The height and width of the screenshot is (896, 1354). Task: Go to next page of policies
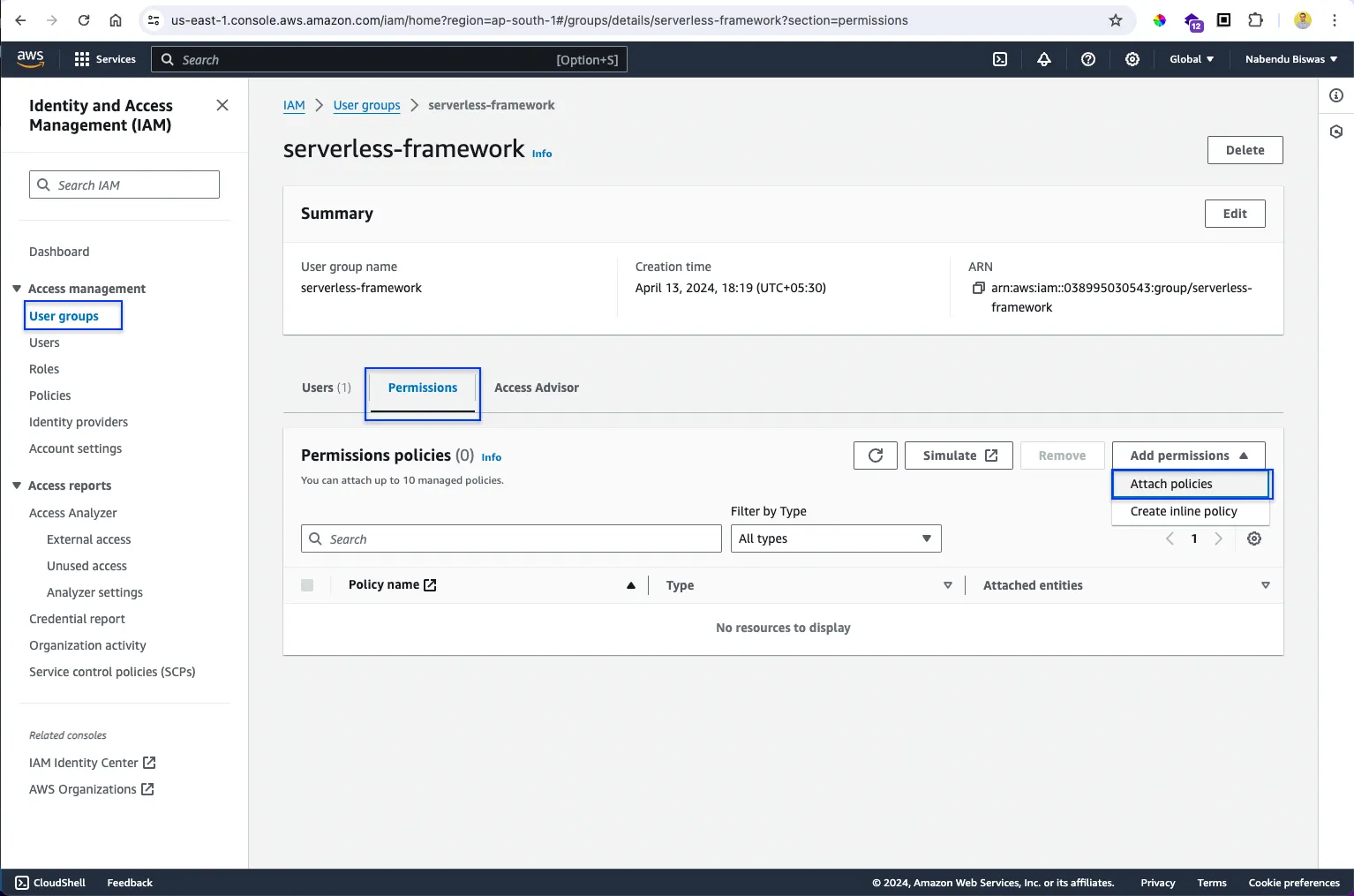[x=1218, y=538]
